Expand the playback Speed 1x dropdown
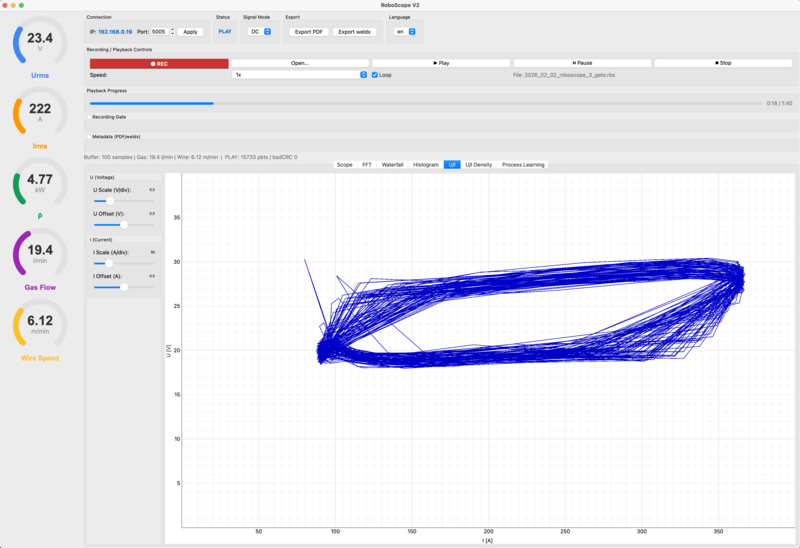 tap(299, 75)
